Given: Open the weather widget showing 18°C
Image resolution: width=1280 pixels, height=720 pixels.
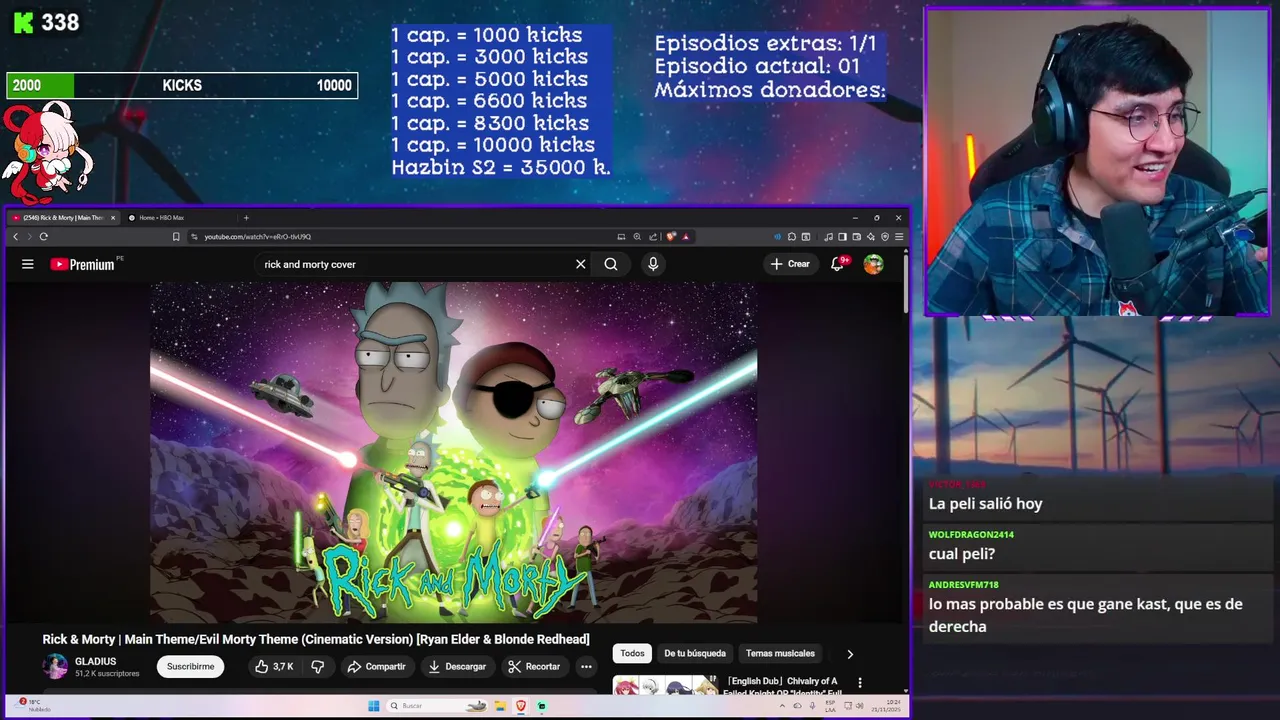Looking at the screenshot, I should coord(32,705).
